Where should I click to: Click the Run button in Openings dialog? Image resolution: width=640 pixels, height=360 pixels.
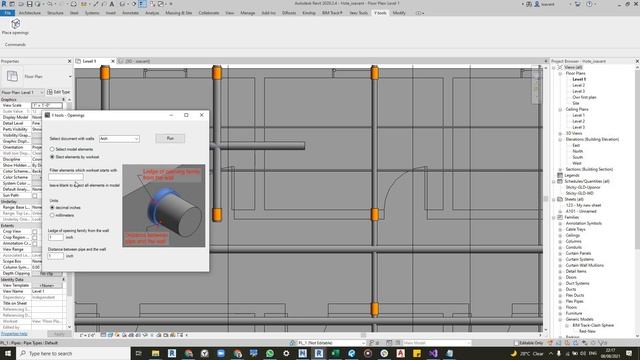point(170,138)
